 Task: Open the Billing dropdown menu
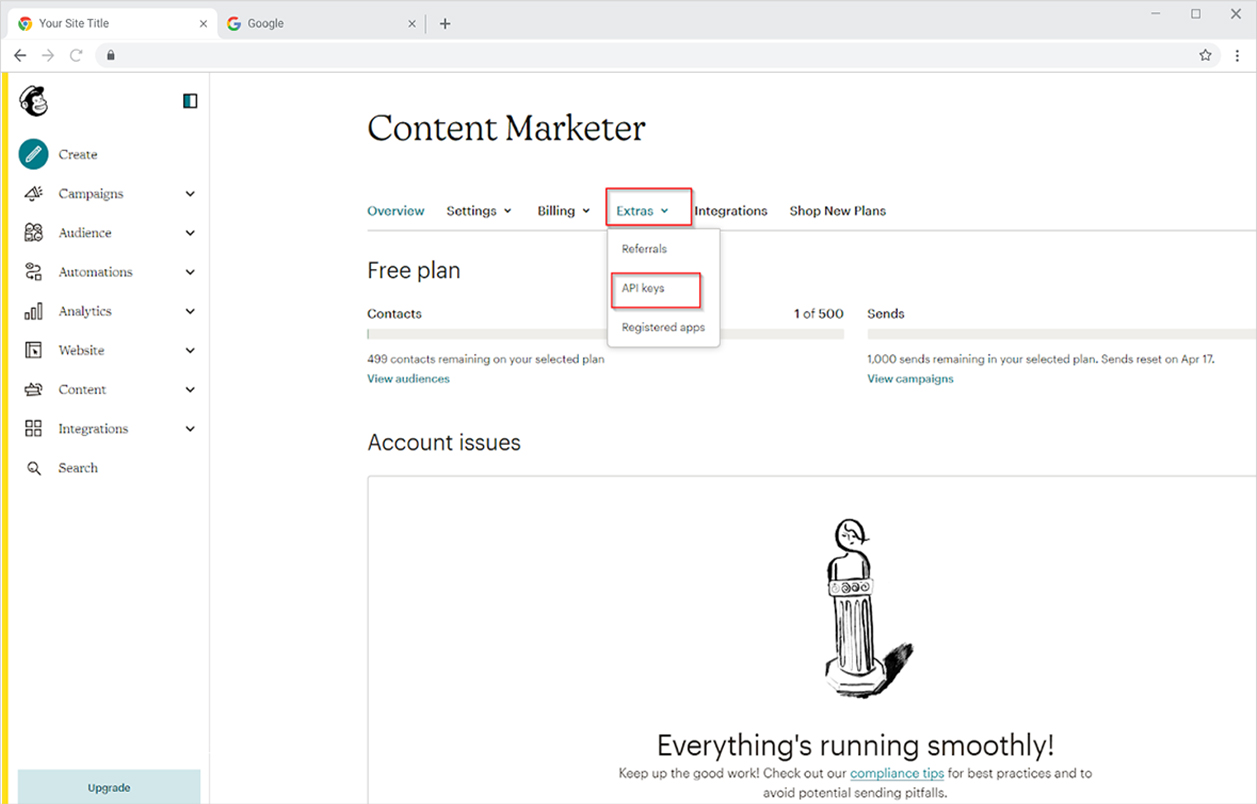(564, 211)
